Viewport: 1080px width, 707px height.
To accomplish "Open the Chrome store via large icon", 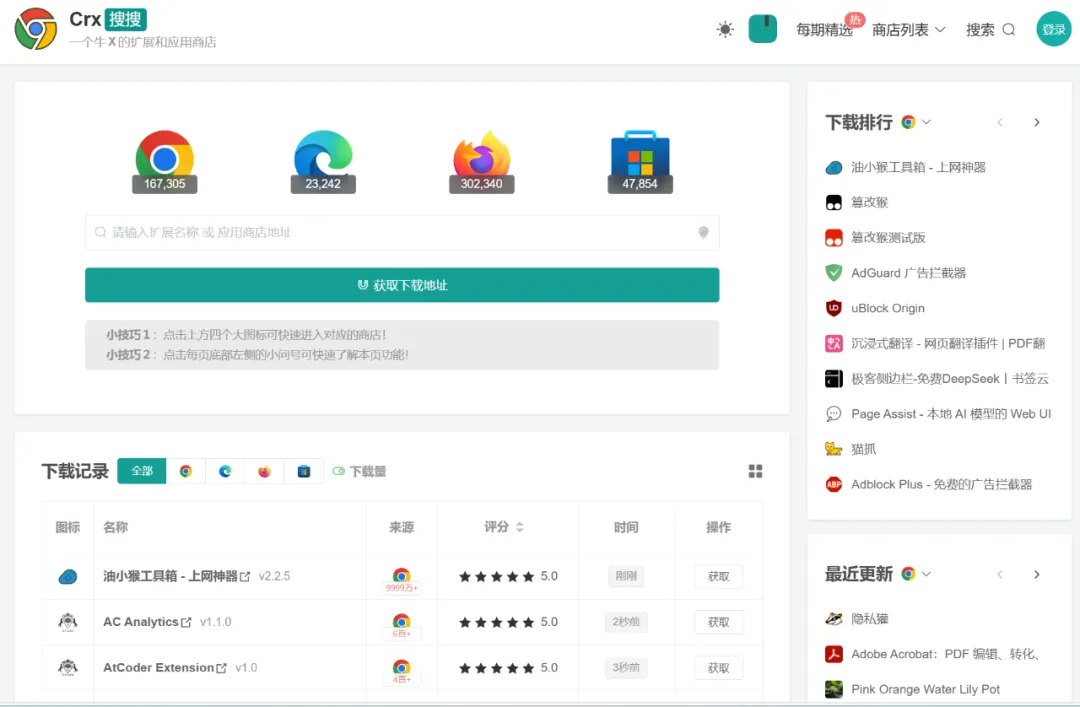I will pos(165,158).
